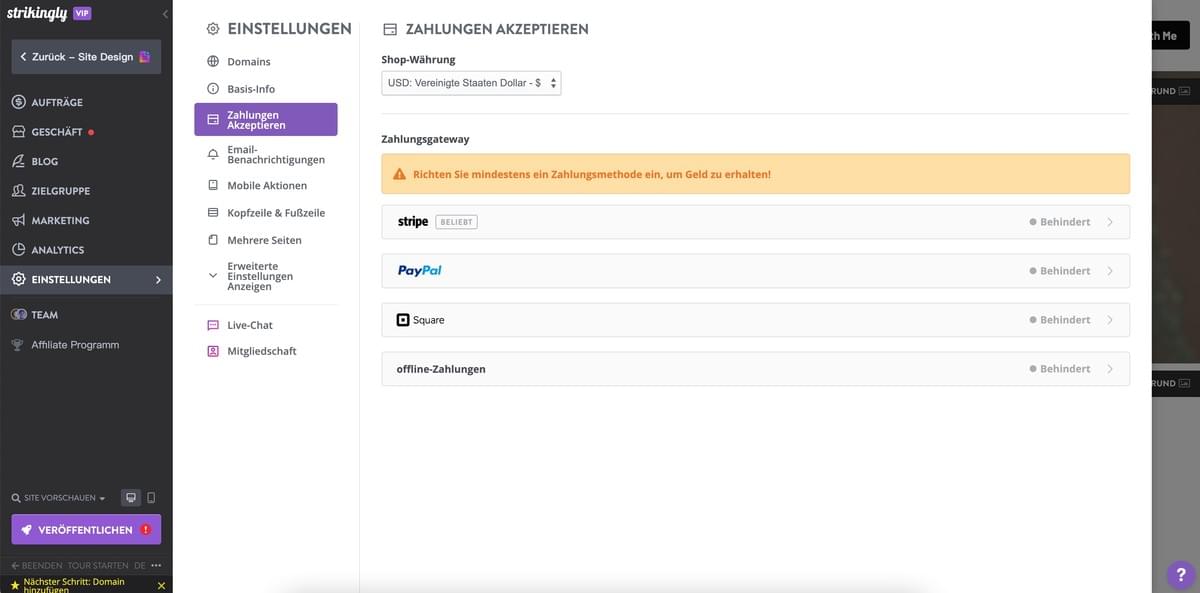This screenshot has height=593, width=1200.
Task: Click the Blog icon in the sidebar
Action: [x=17, y=161]
